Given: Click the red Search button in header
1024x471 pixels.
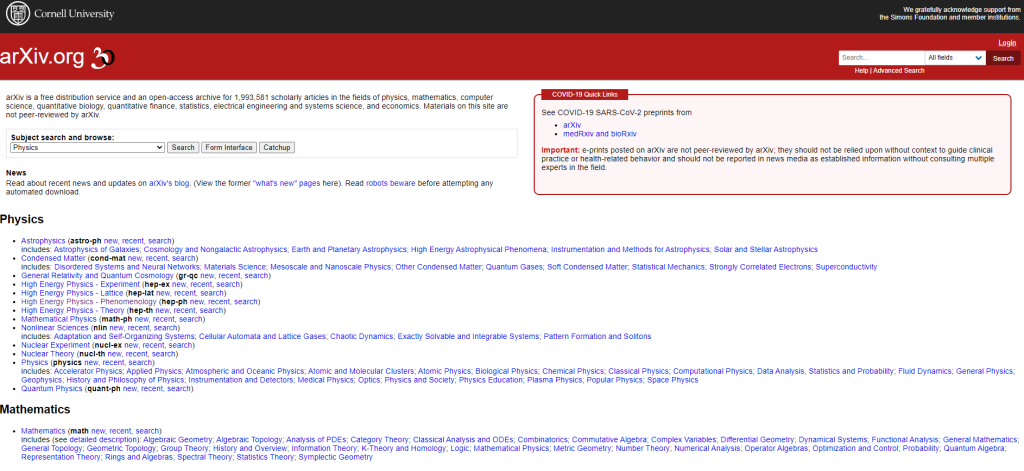Looking at the screenshot, I should coord(1003,58).
